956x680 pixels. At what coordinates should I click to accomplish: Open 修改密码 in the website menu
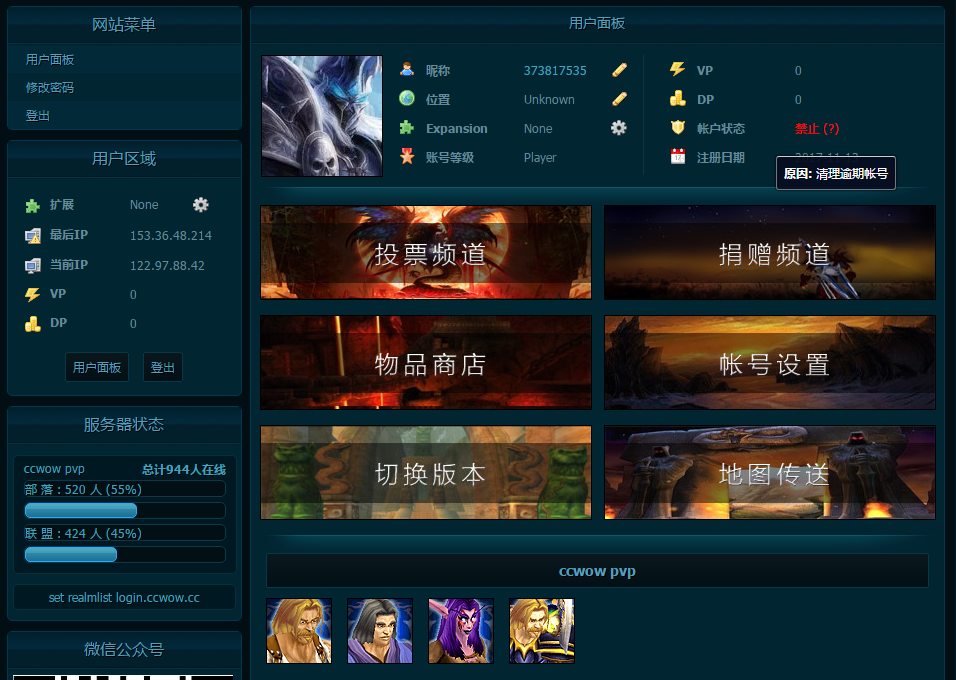click(50, 88)
